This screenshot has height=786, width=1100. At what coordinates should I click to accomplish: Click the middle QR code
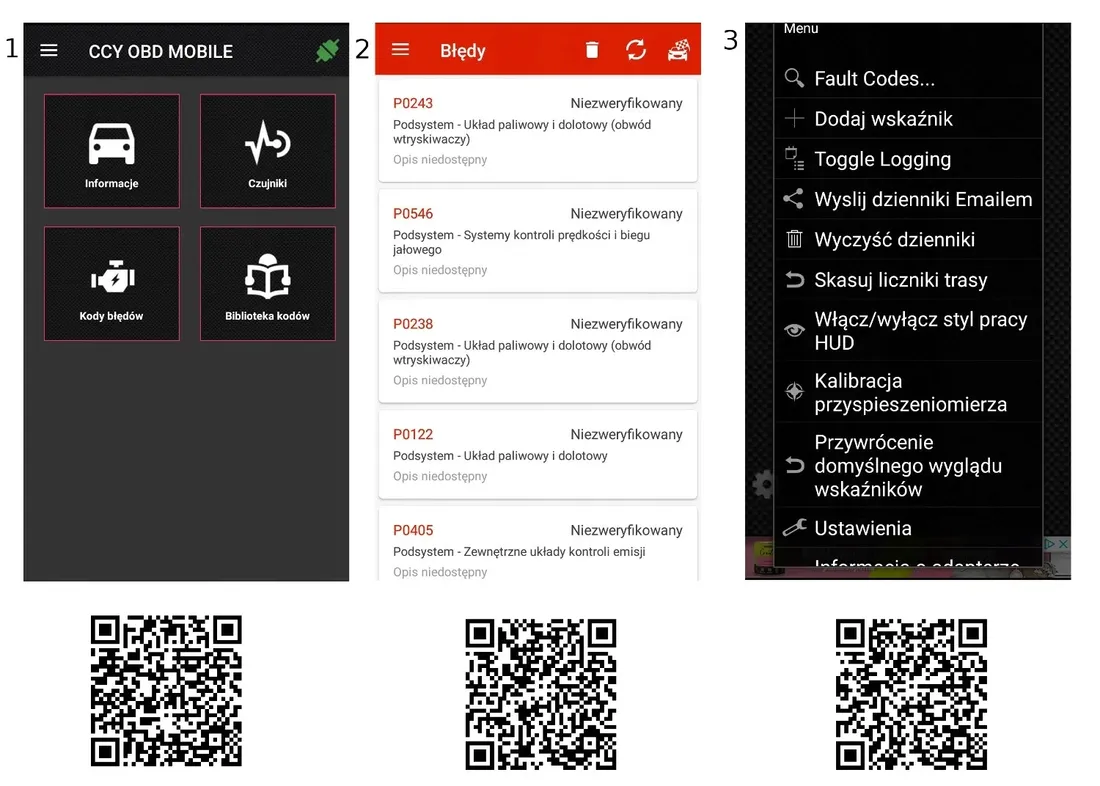click(541, 693)
